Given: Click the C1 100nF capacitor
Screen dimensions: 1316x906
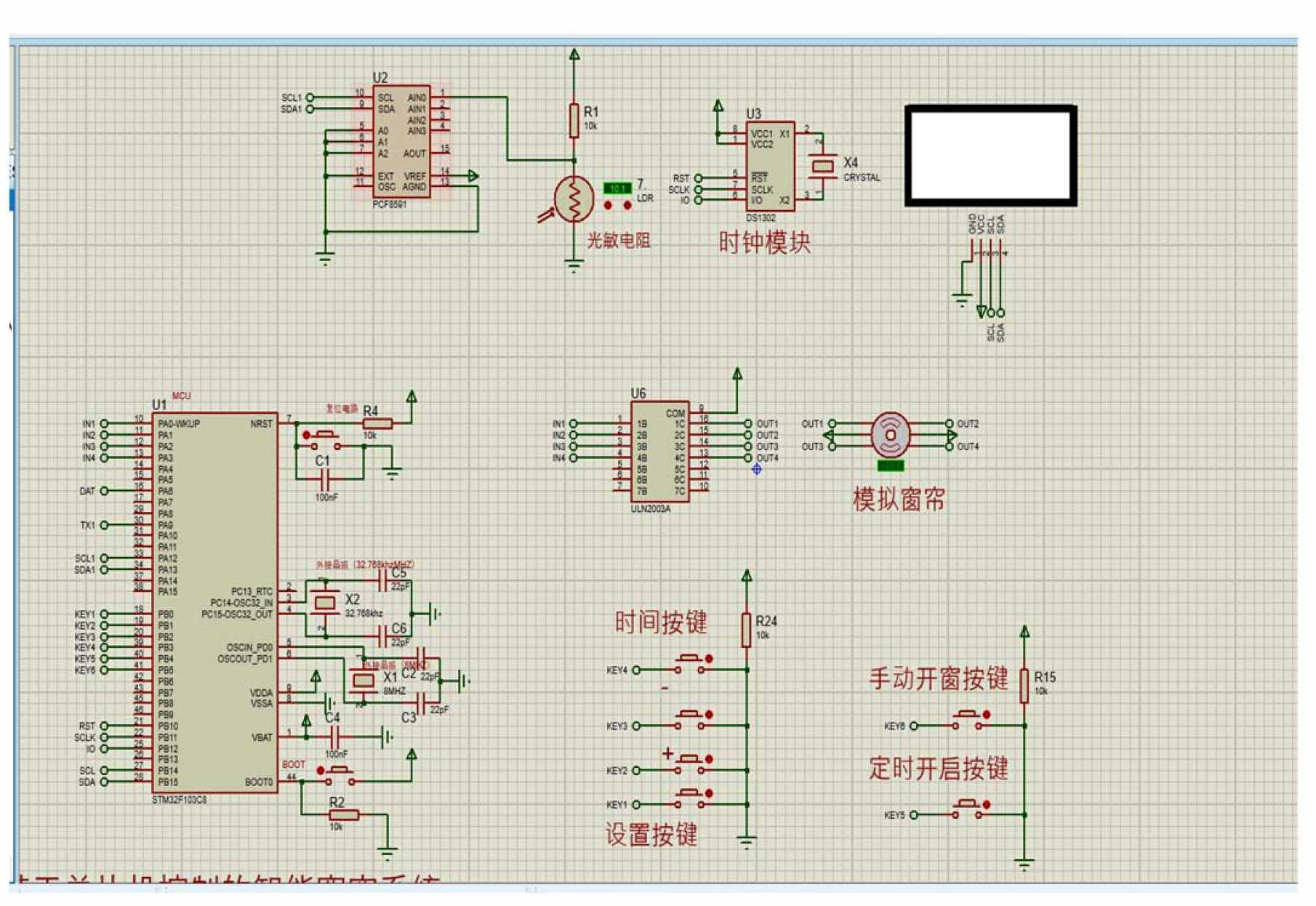Looking at the screenshot, I should coord(326,478).
